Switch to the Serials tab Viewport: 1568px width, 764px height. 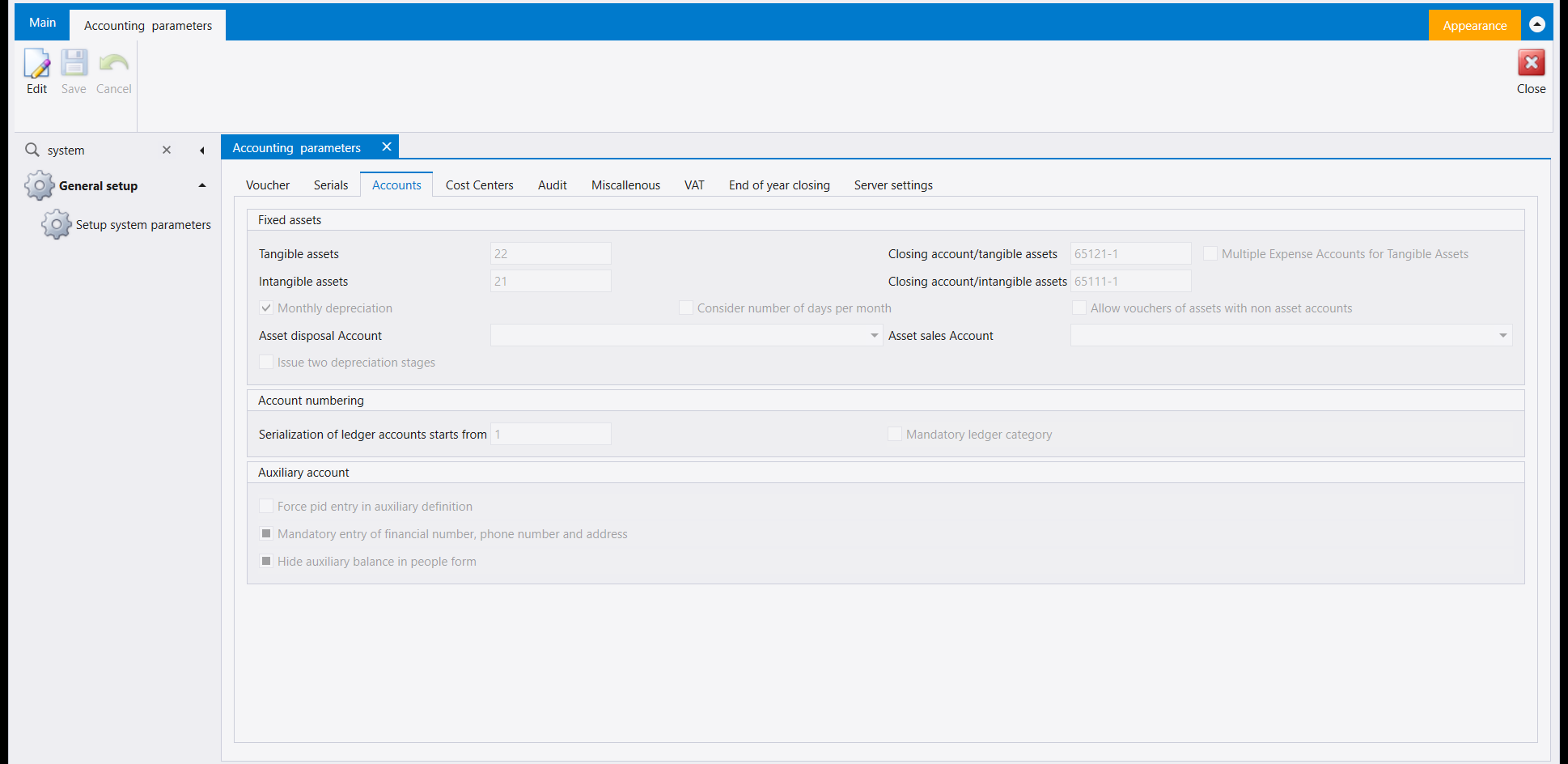point(331,185)
